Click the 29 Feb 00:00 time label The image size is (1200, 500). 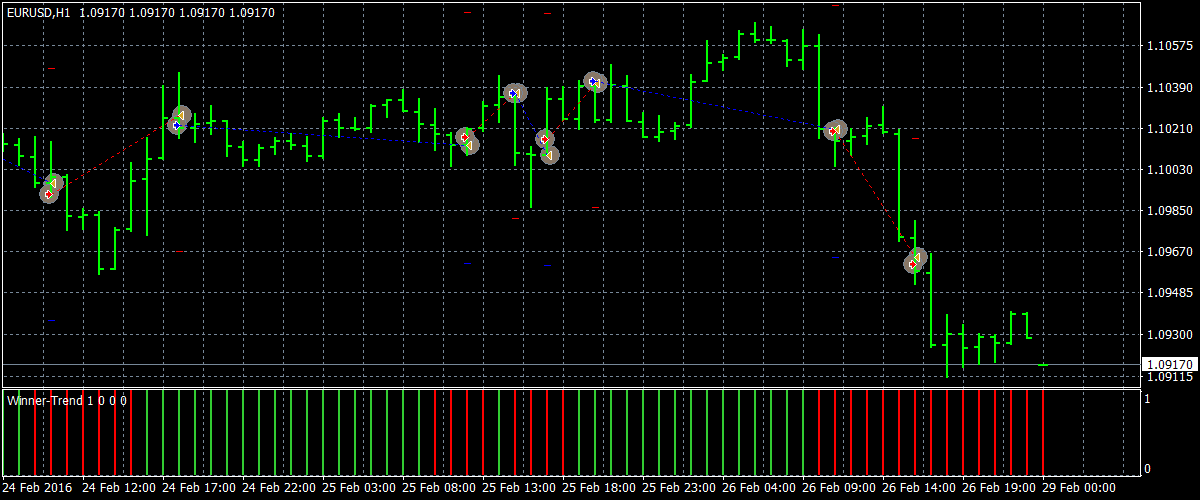(x=1078, y=488)
